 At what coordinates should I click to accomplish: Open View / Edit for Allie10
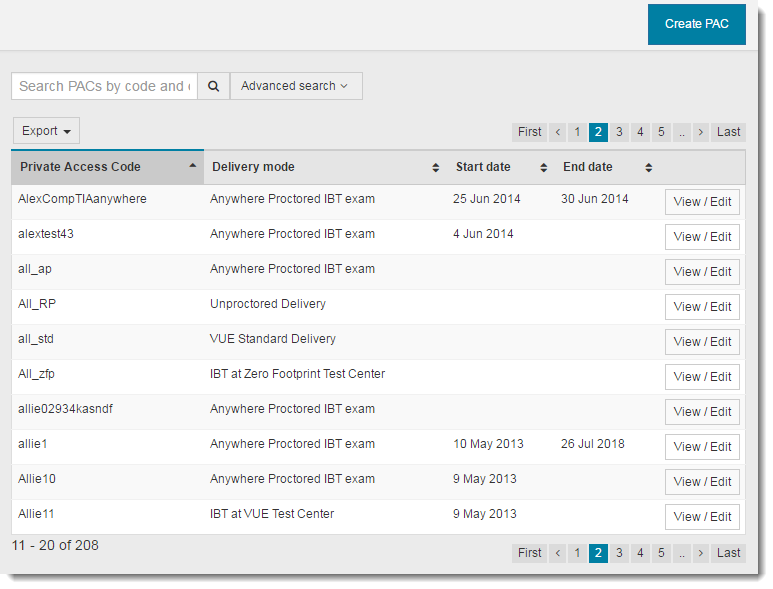[702, 482]
